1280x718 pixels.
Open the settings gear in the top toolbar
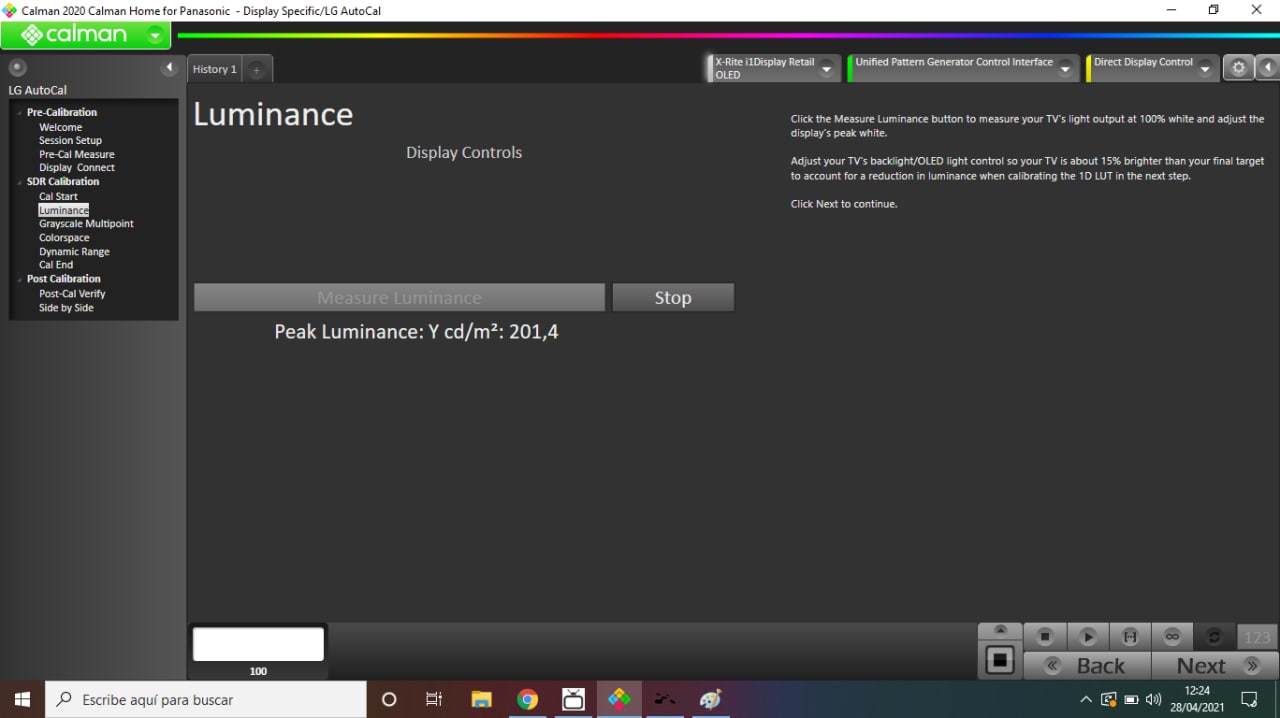tap(1238, 68)
